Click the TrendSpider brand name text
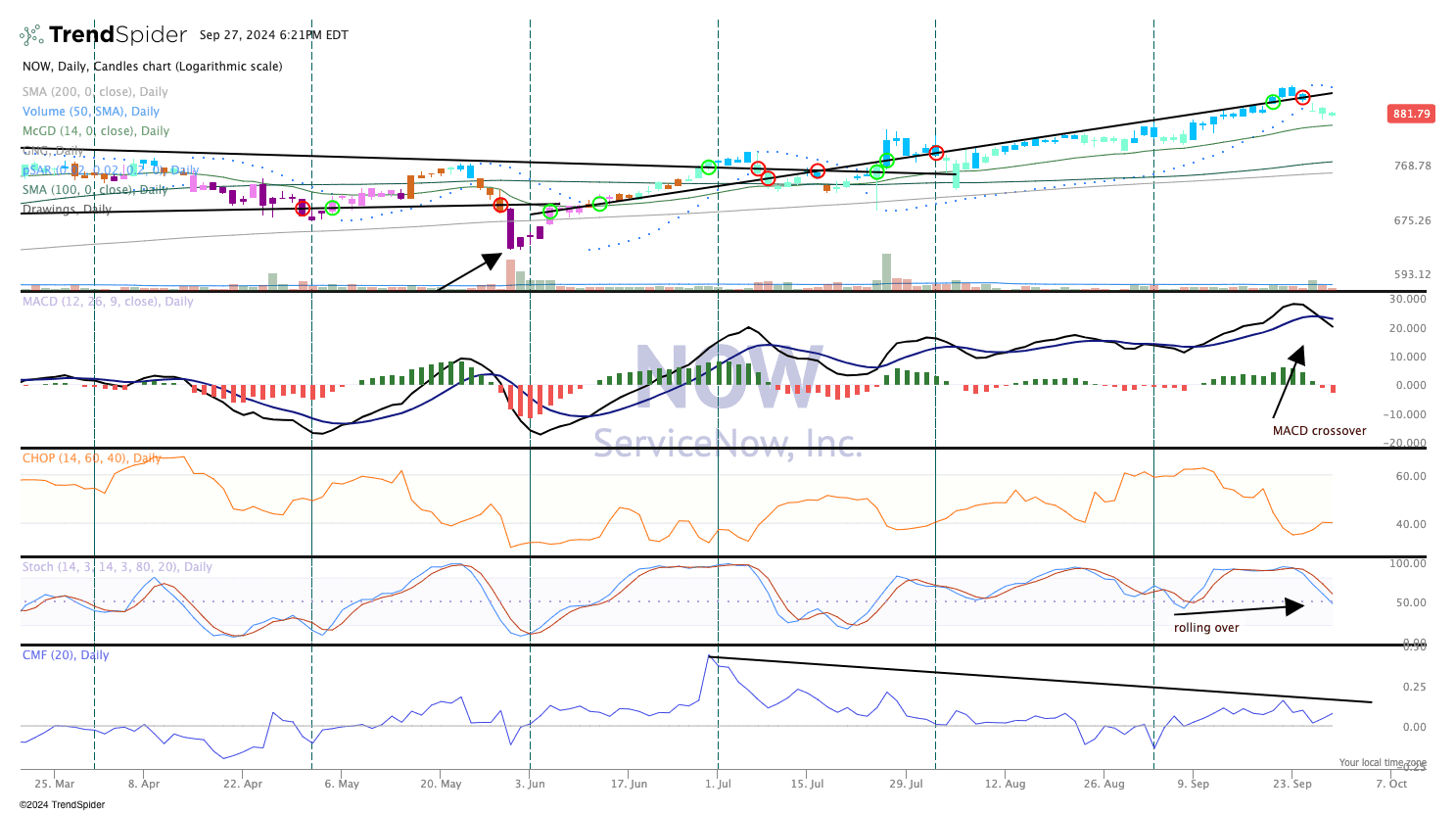The image size is (1456, 814). (117, 35)
